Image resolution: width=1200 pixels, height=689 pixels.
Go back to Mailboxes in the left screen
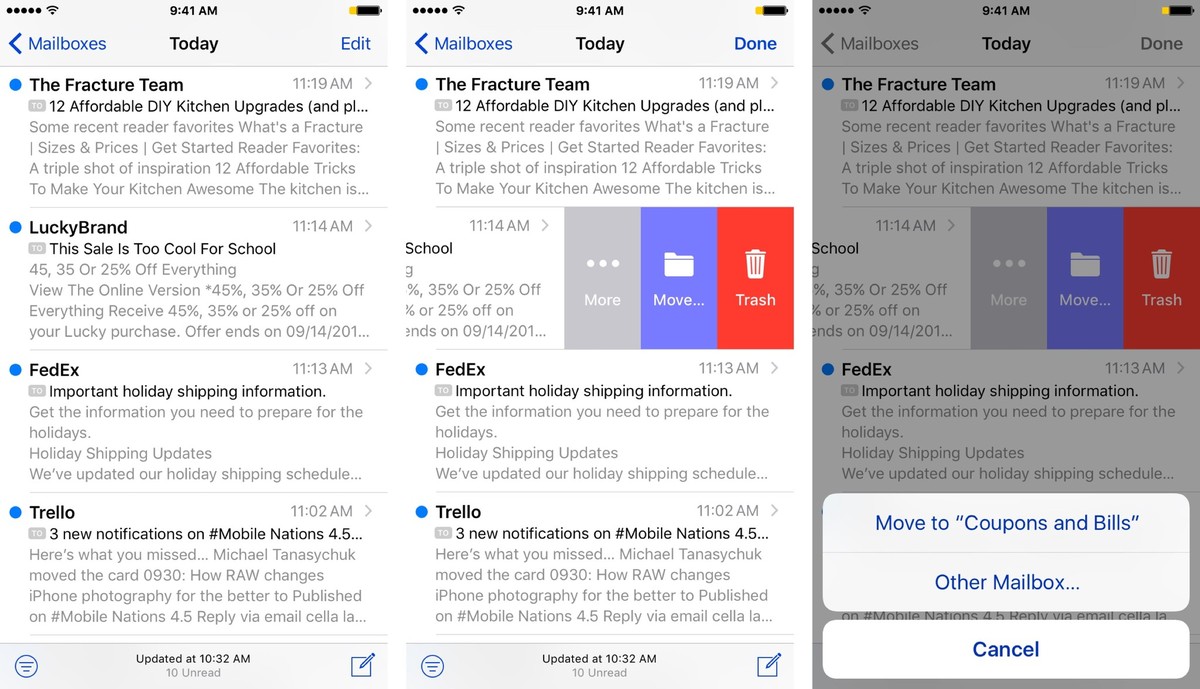(x=58, y=44)
